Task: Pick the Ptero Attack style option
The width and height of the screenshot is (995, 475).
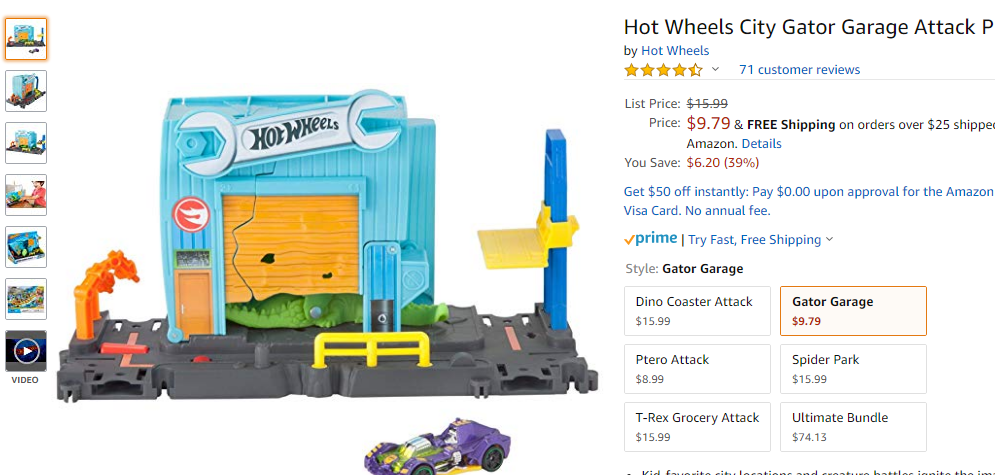Action: (x=697, y=368)
